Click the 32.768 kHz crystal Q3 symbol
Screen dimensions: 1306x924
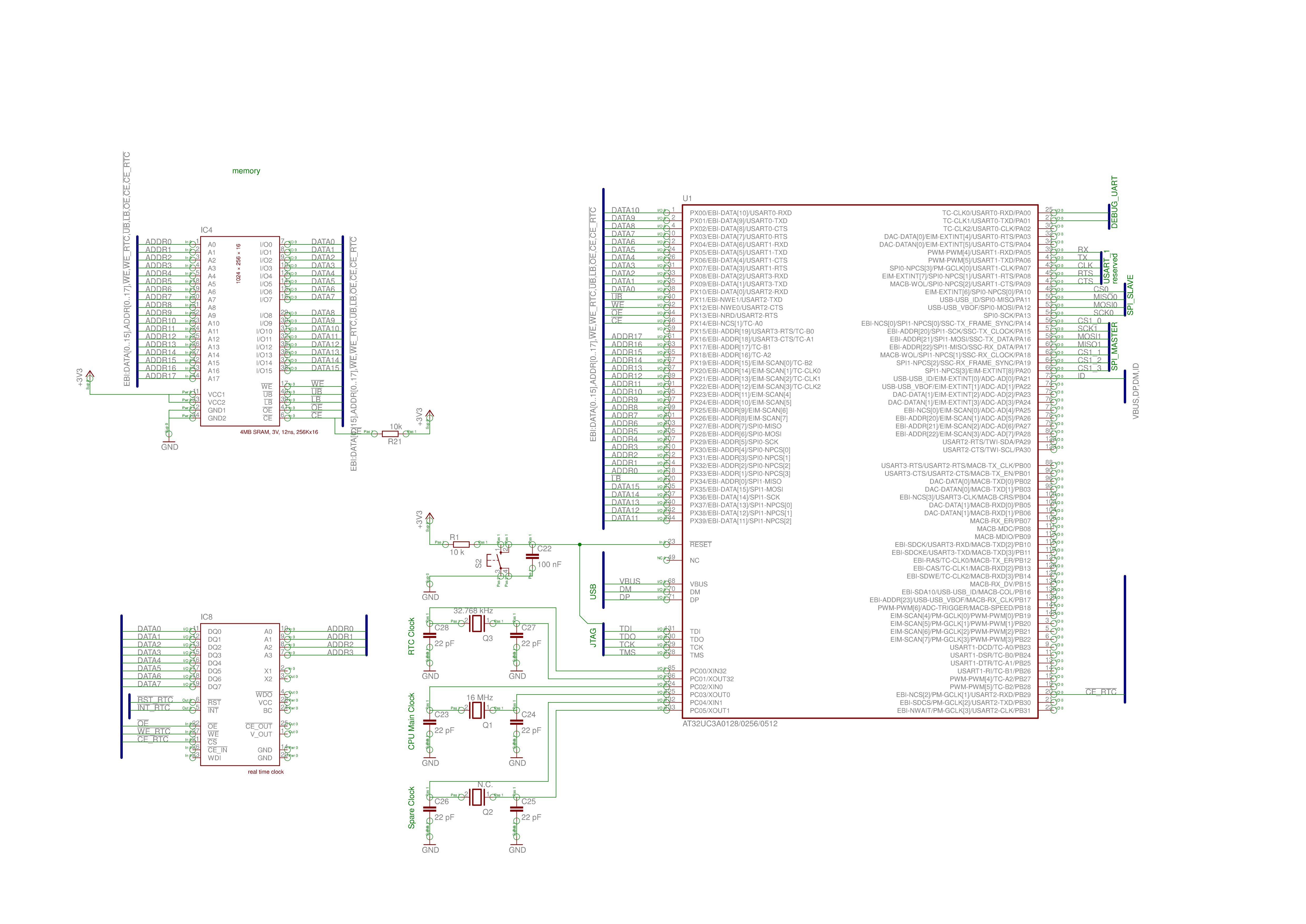tap(477, 623)
